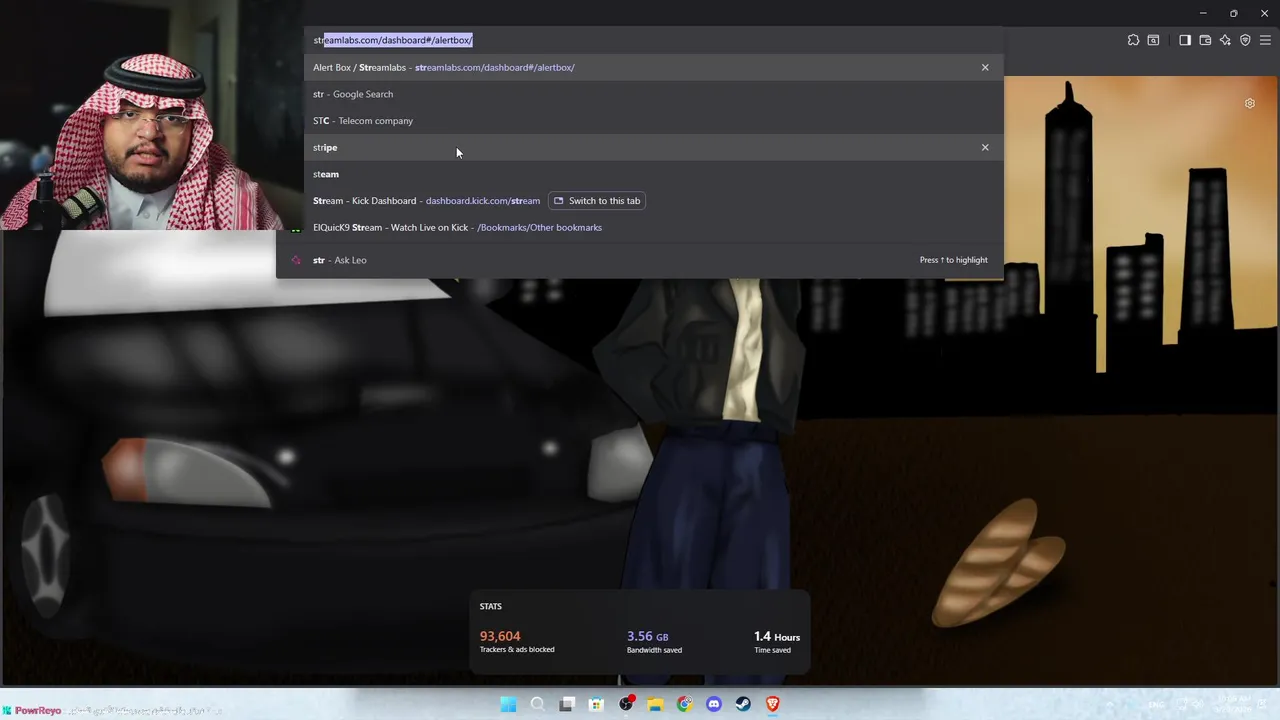Open Google Chrome from taskbar

(684, 704)
